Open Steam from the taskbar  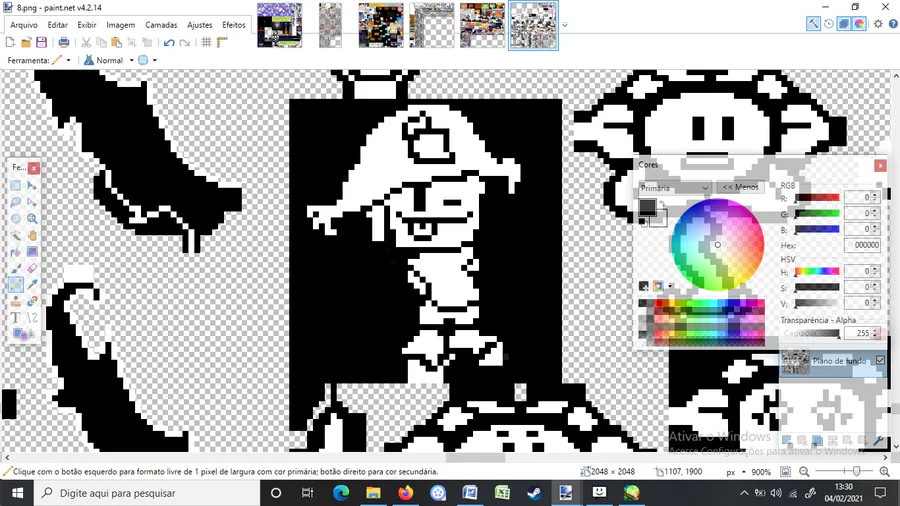coord(534,493)
